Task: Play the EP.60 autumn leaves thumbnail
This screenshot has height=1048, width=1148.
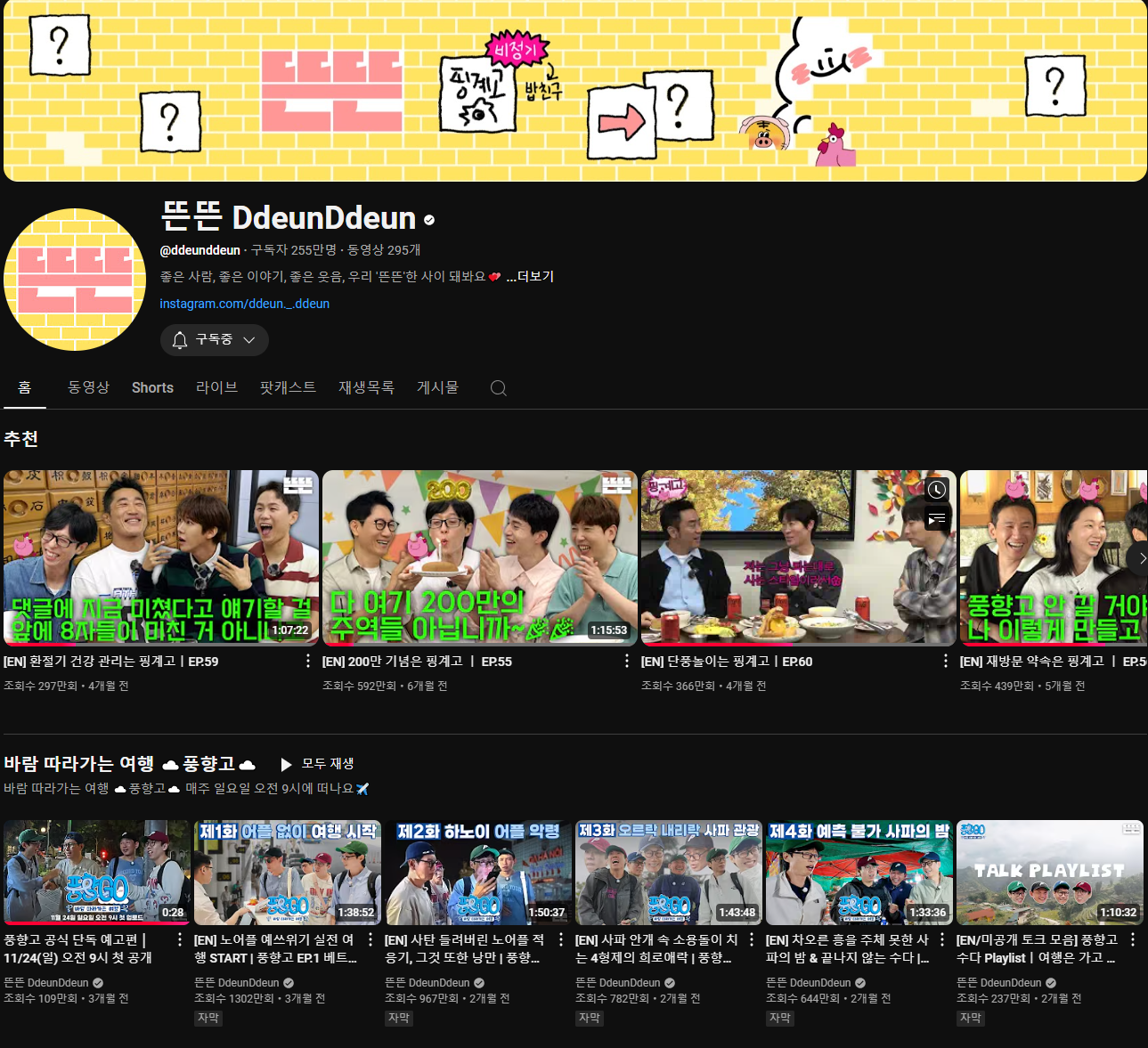Action: tap(799, 557)
